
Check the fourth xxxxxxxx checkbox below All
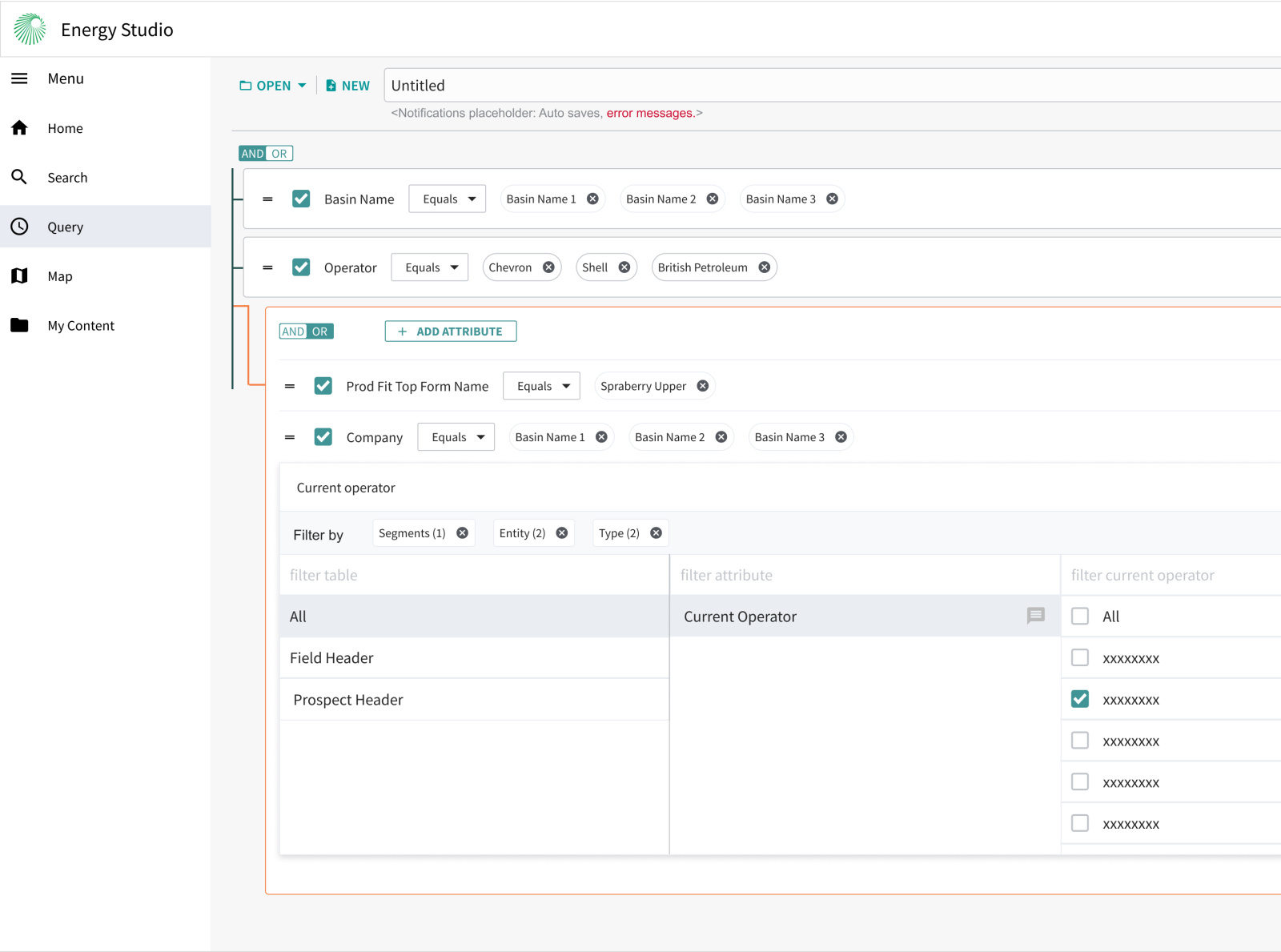tap(1080, 781)
